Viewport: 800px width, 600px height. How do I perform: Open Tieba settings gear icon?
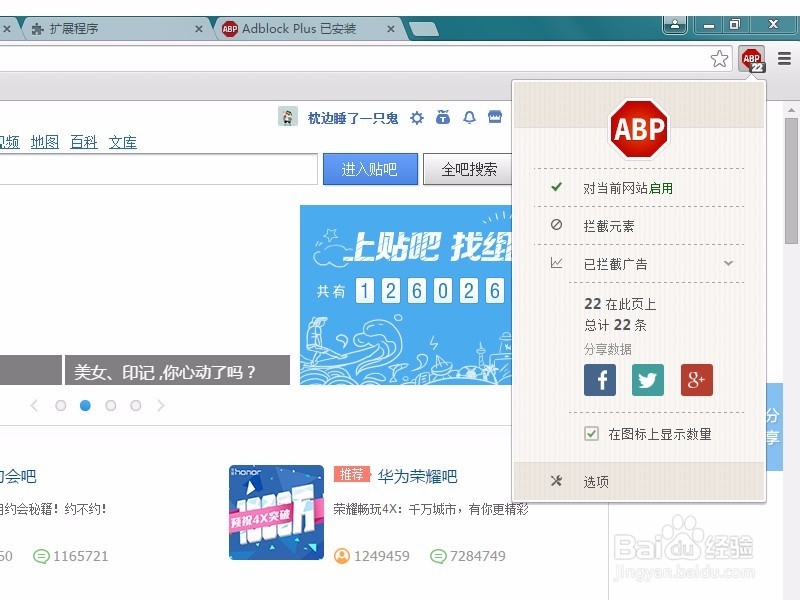[x=417, y=118]
